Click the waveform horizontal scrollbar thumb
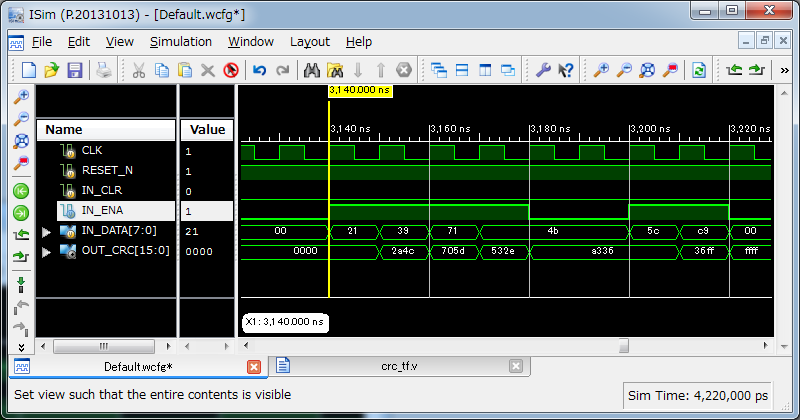 tap(623, 345)
